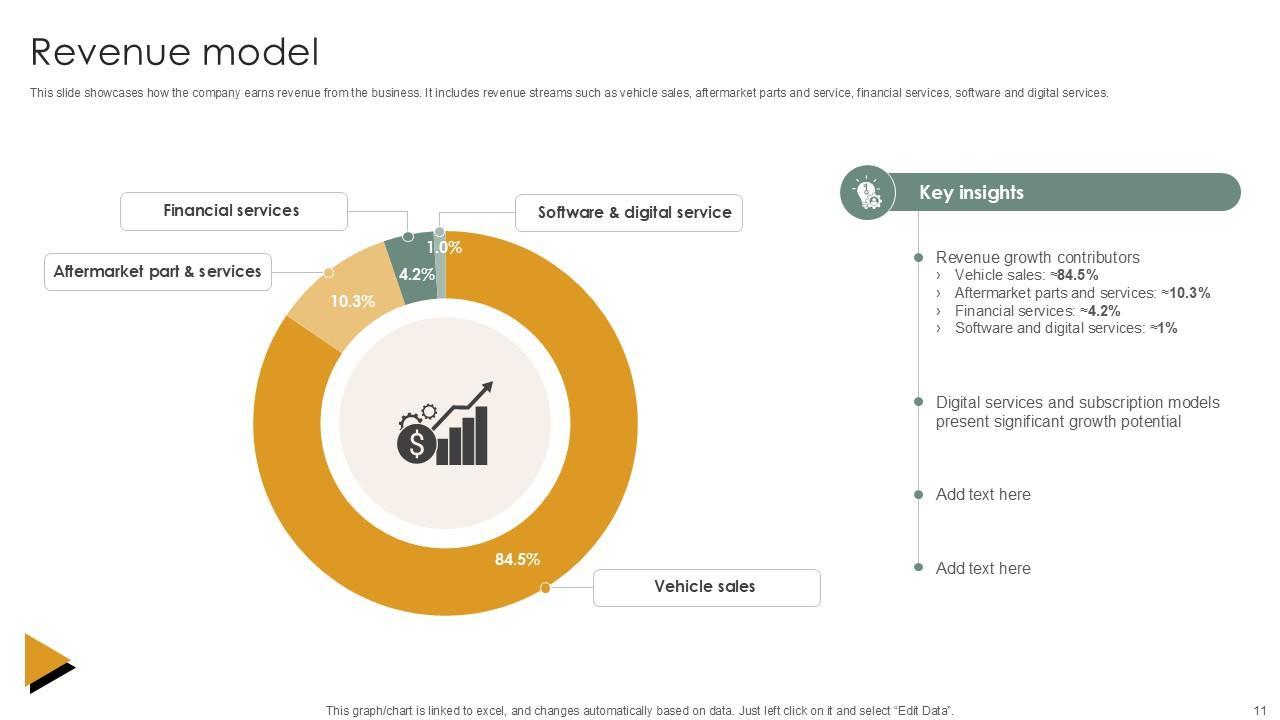
Task: Click the orange play arrow logo
Action: (x=48, y=661)
